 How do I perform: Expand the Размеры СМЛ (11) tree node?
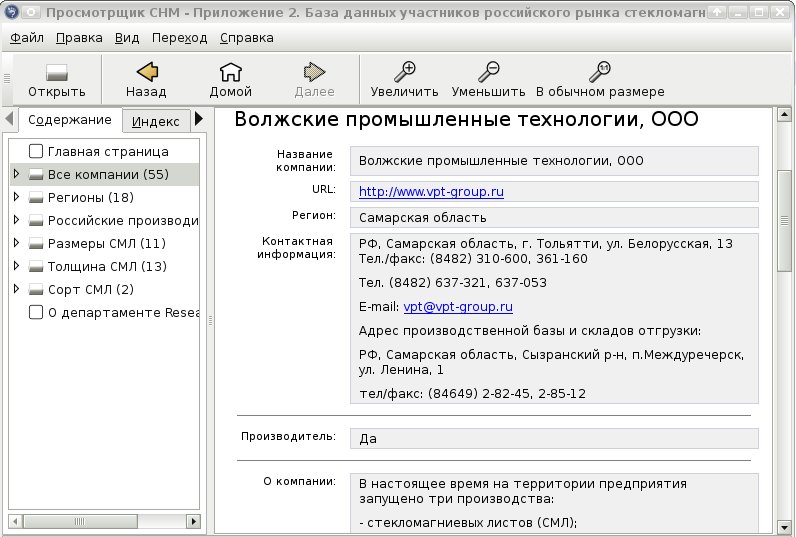coord(16,243)
